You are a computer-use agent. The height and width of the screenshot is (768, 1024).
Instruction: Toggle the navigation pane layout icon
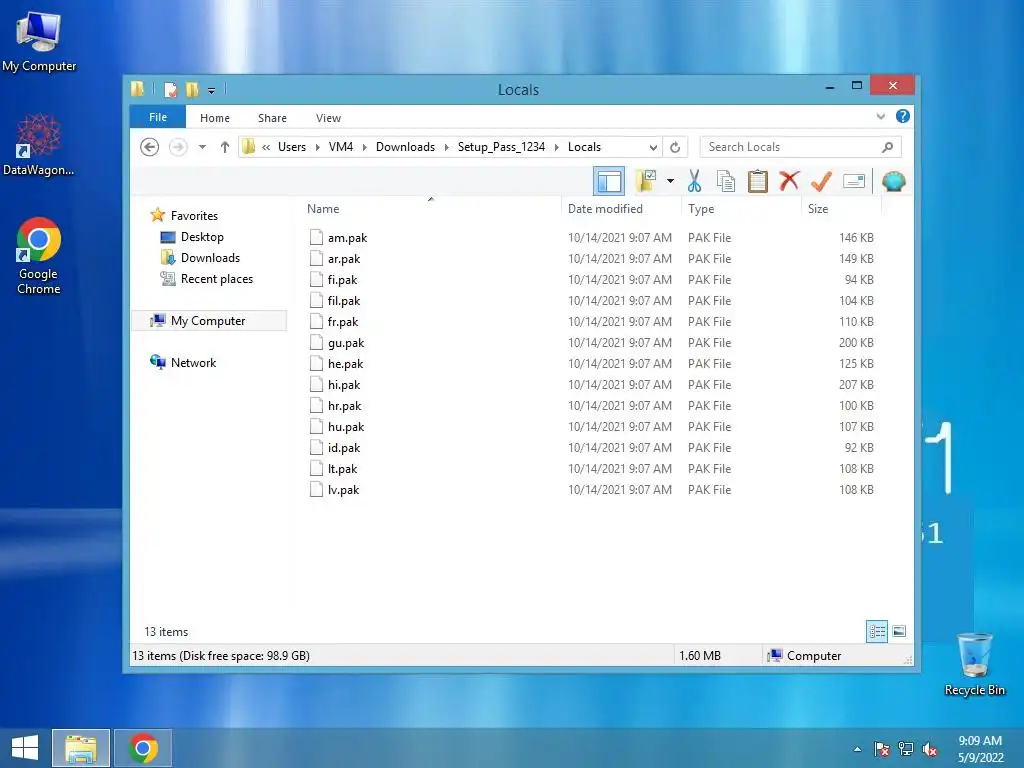[609, 181]
